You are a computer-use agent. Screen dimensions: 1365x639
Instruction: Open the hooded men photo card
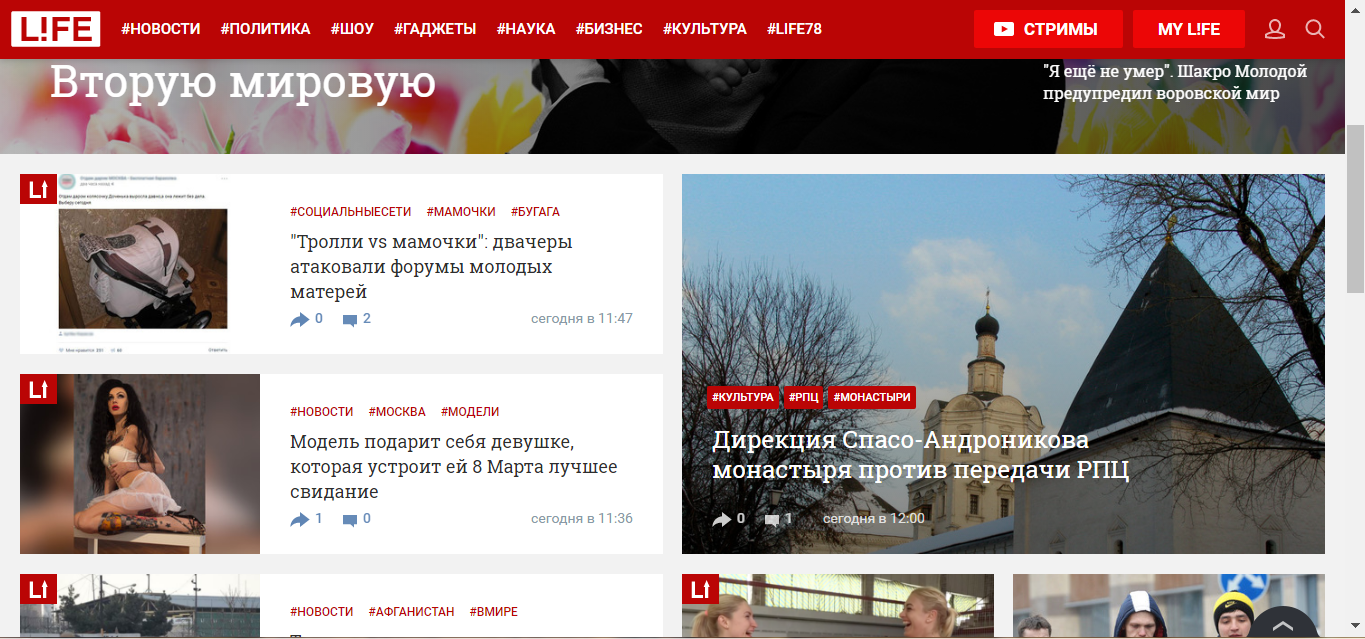coord(1169,606)
